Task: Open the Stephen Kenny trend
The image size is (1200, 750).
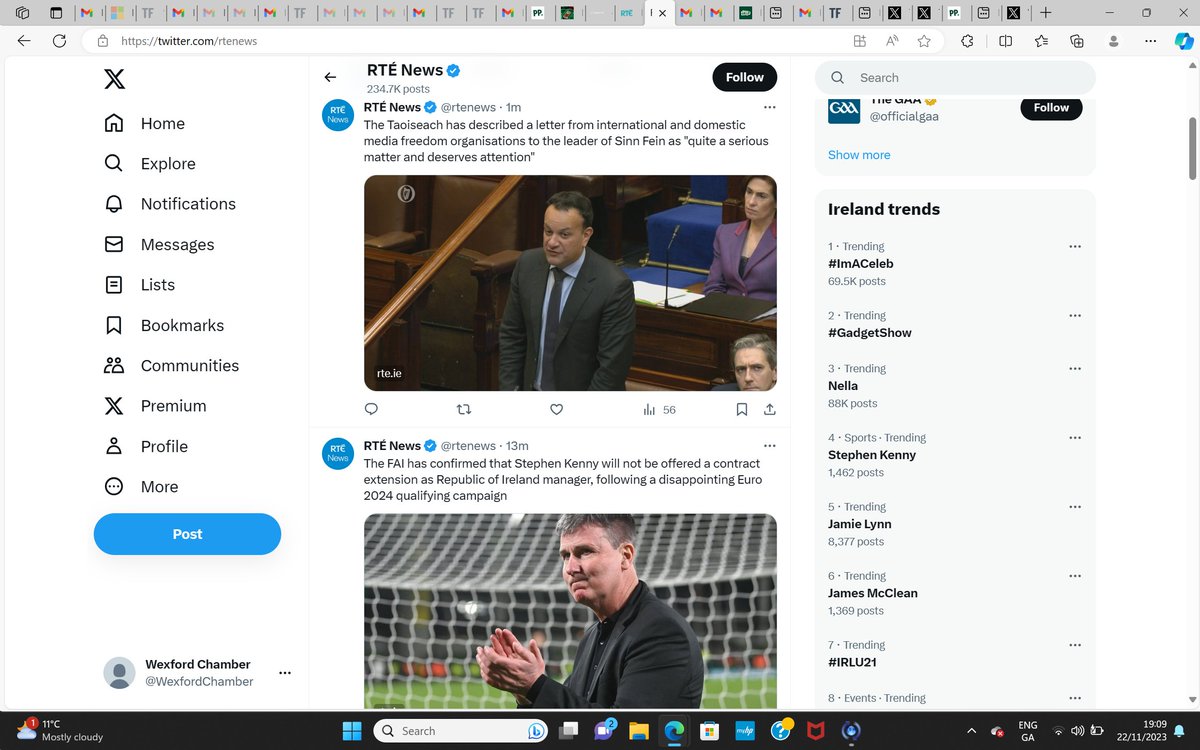Action: click(x=872, y=455)
